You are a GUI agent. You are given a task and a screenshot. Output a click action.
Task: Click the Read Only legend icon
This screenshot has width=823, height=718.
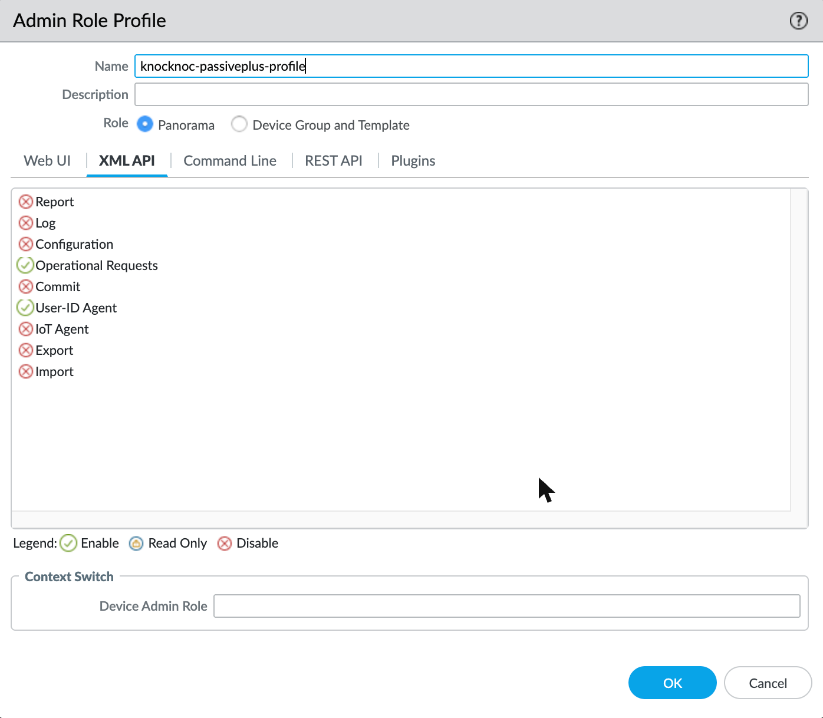(136, 543)
